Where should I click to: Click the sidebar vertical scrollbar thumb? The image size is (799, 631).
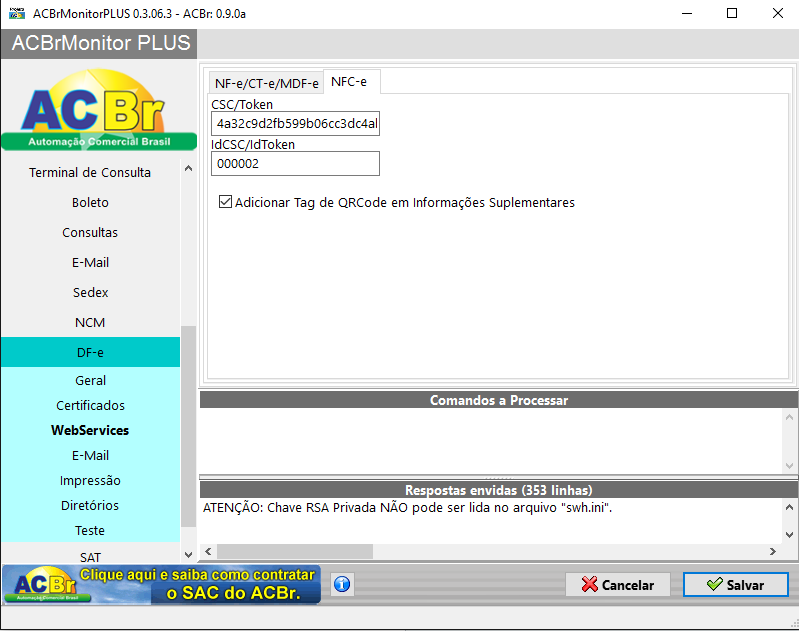tap(189, 427)
